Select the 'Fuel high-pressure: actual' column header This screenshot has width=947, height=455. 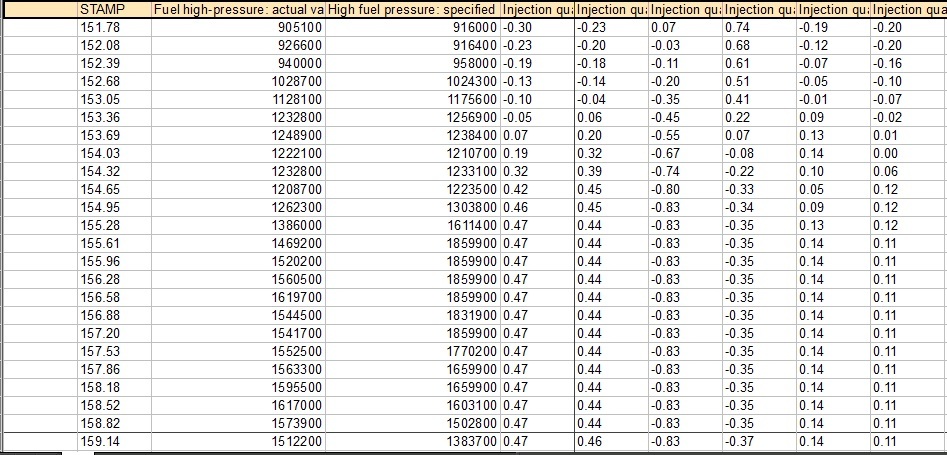pyautogui.click(x=238, y=9)
